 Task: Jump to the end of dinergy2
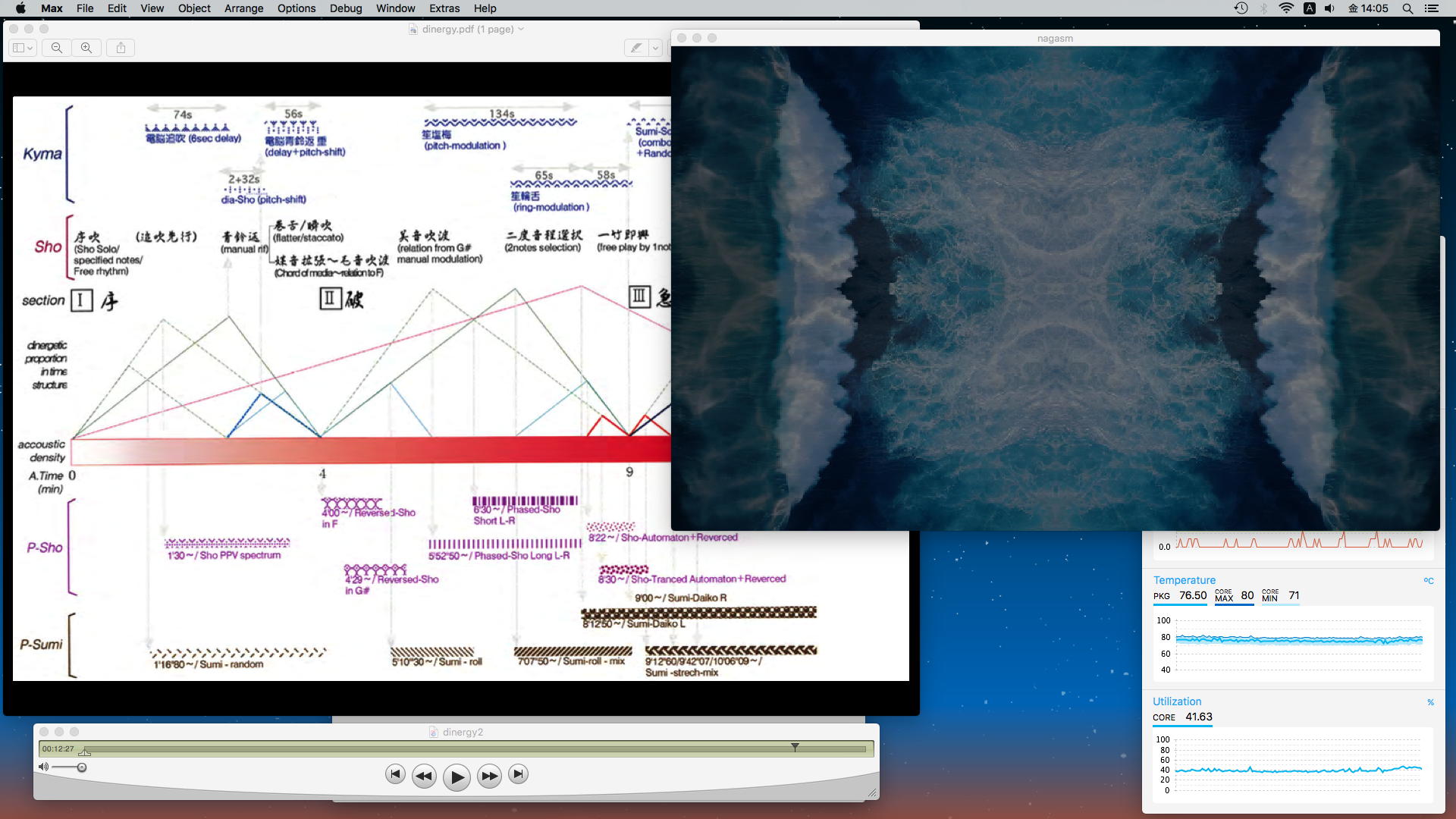518,774
